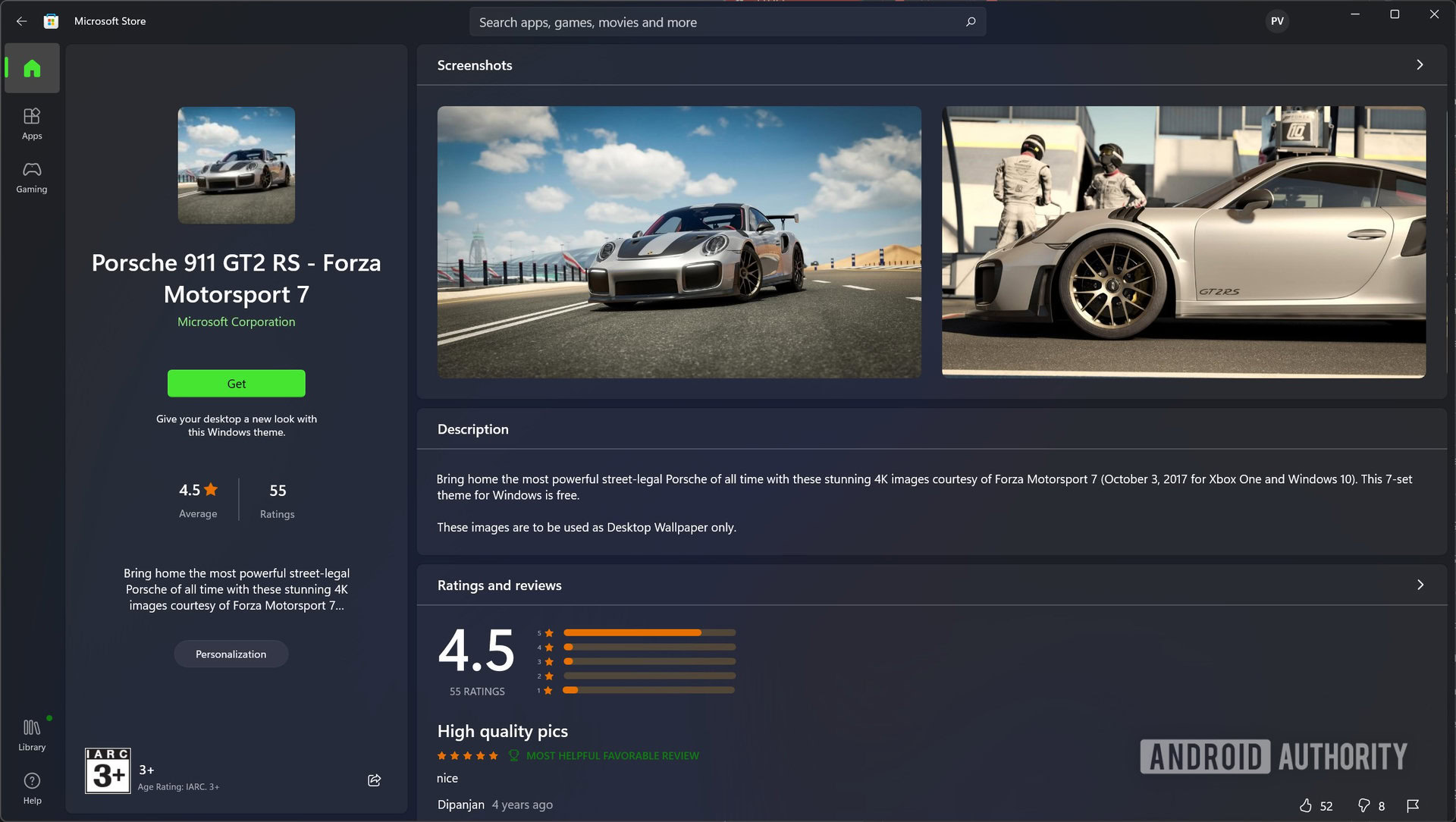The height and width of the screenshot is (822, 1456).
Task: Expand the Screenshots section chevron
Action: 1419,65
